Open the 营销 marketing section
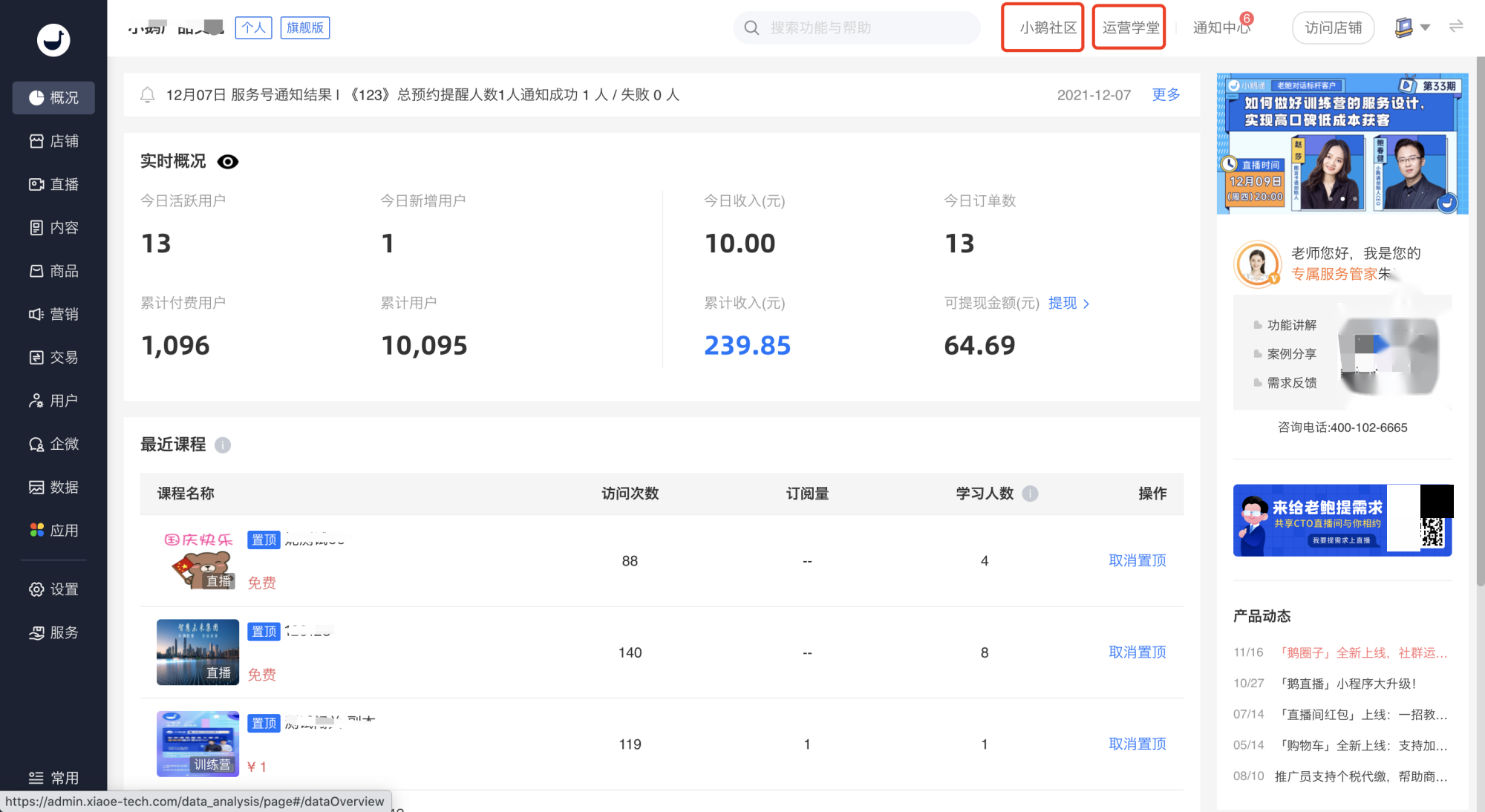 coord(53,314)
